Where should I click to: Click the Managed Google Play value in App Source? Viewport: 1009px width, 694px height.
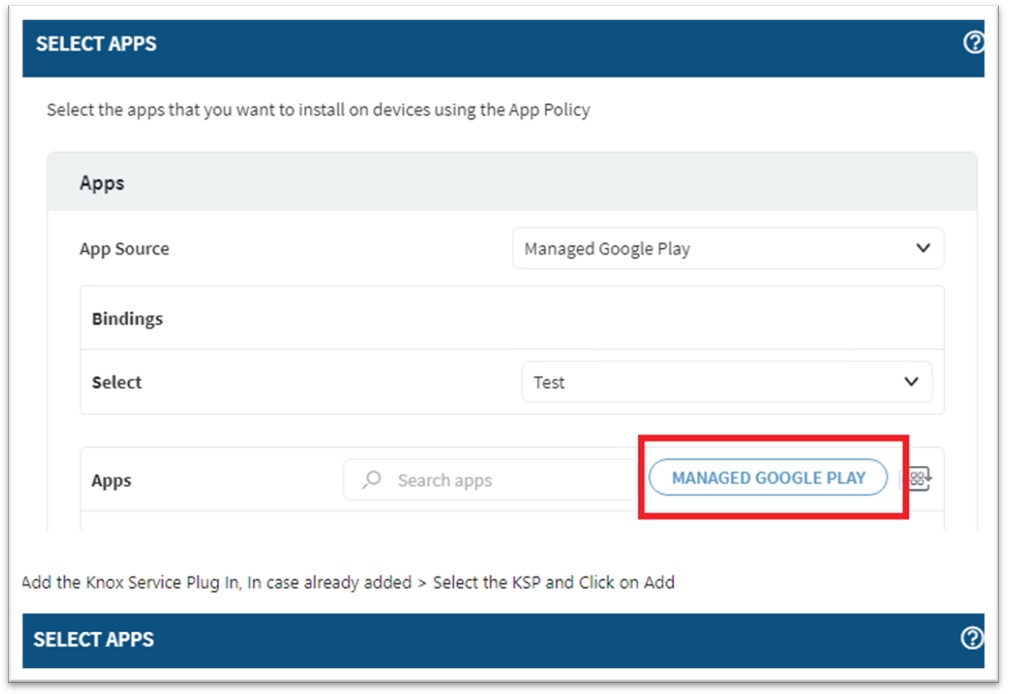point(607,249)
